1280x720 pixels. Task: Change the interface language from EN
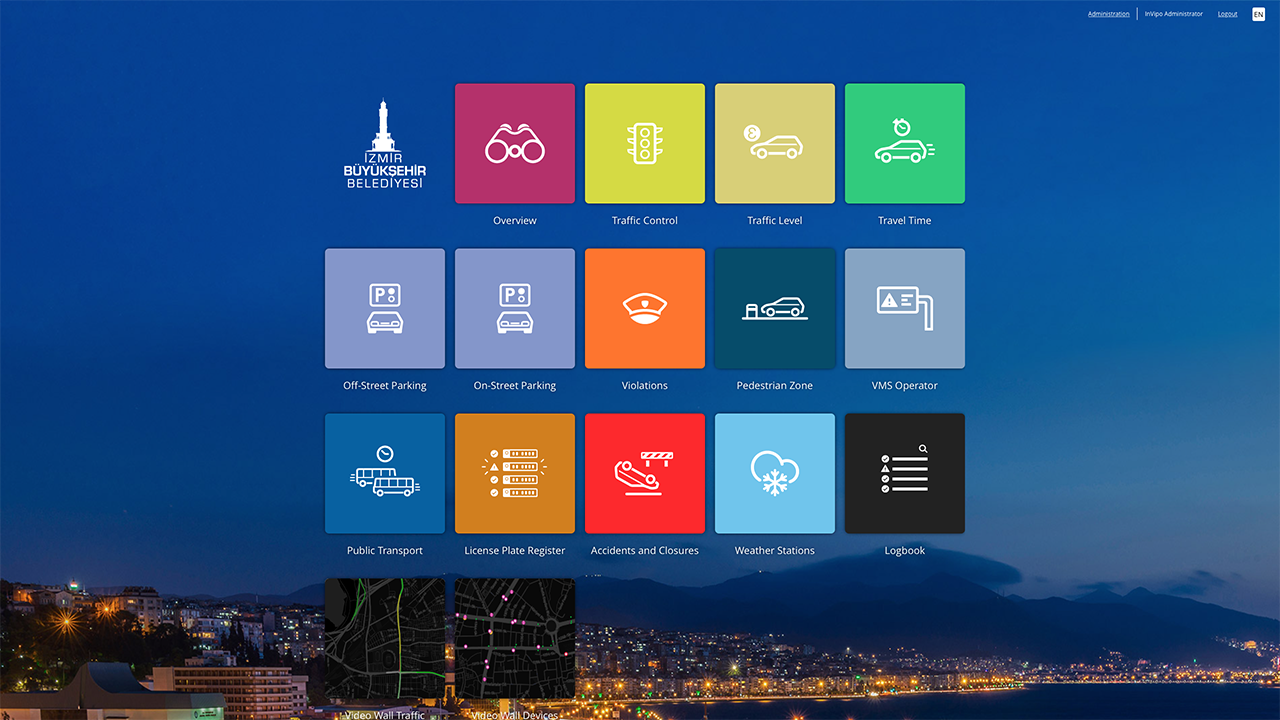(x=1258, y=14)
